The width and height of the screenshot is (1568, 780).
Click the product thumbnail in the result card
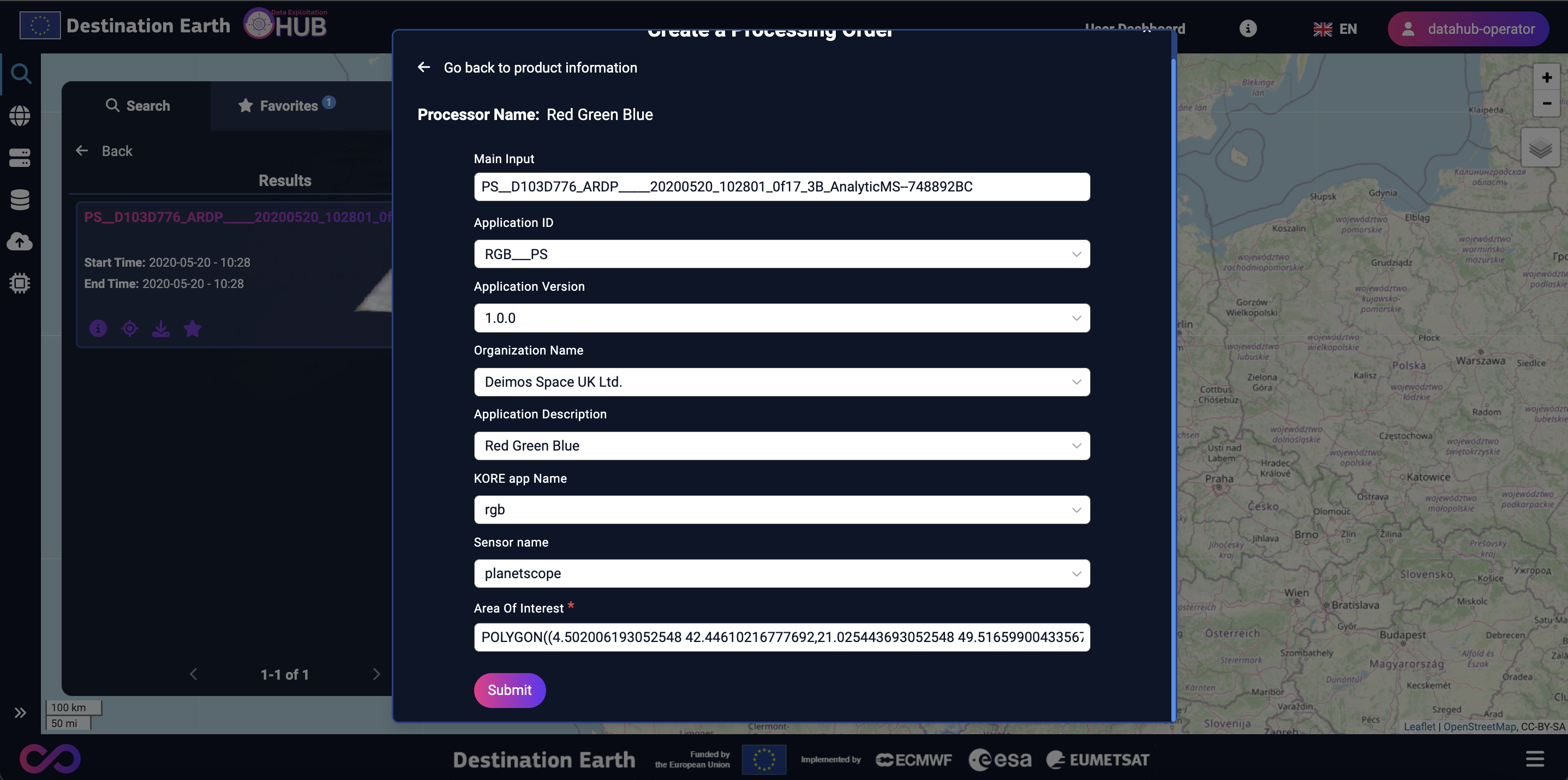pos(374,291)
